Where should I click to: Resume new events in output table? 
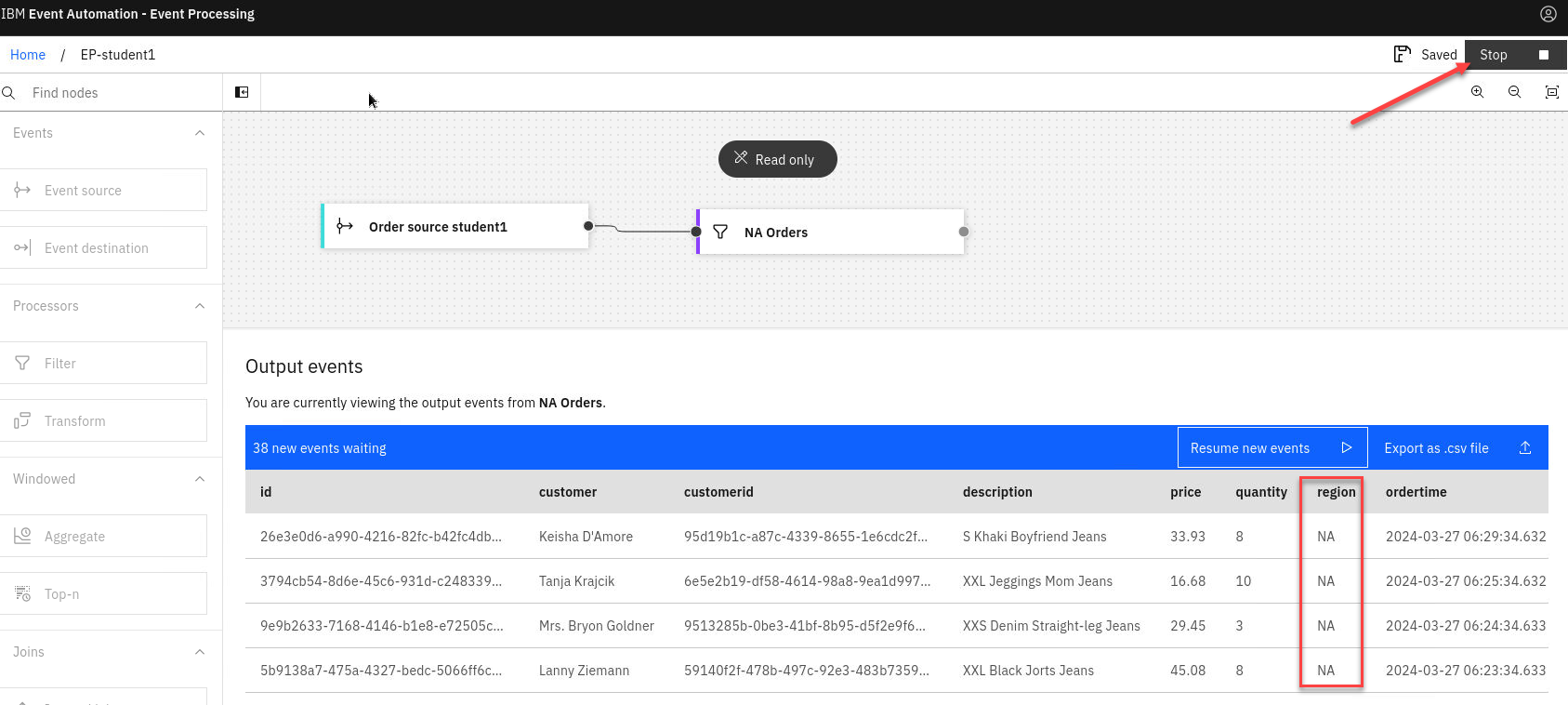(x=1272, y=448)
